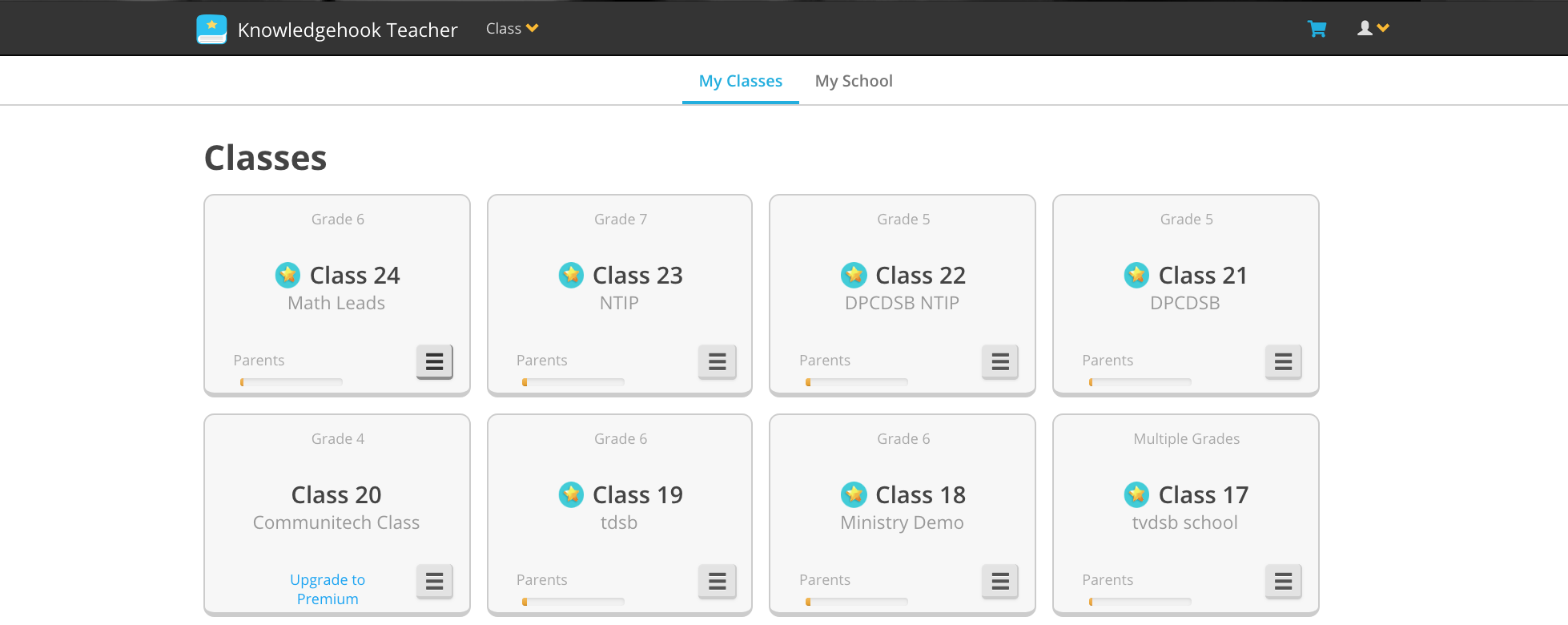
Task: Open the hamburger menu on Class 17
Action: click(1284, 581)
